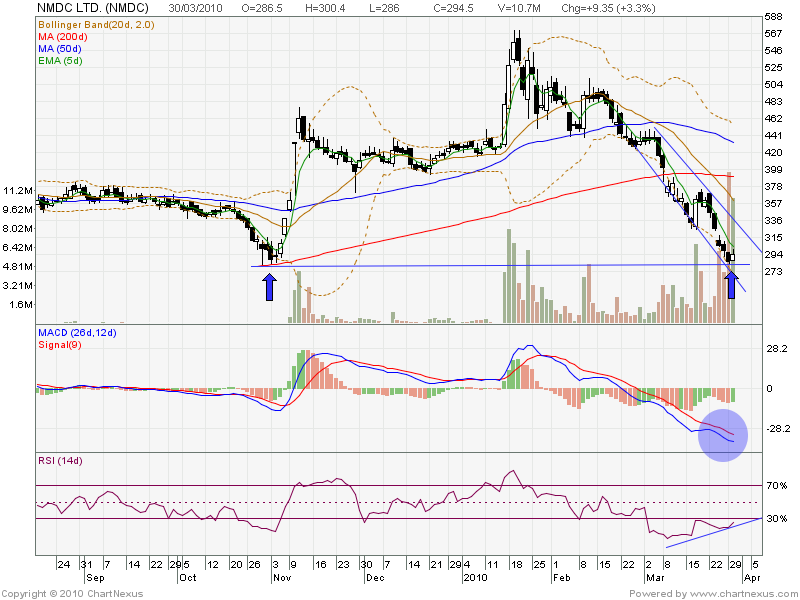This screenshot has width=800, height=600.
Task: Click the 30/03/2010 date in header
Action: point(196,6)
